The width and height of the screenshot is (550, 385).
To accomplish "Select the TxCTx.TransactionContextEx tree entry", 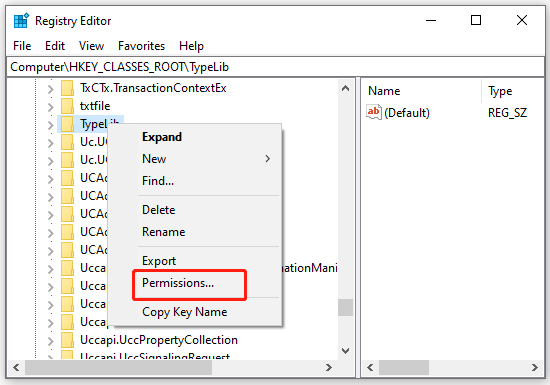I will pos(153,88).
